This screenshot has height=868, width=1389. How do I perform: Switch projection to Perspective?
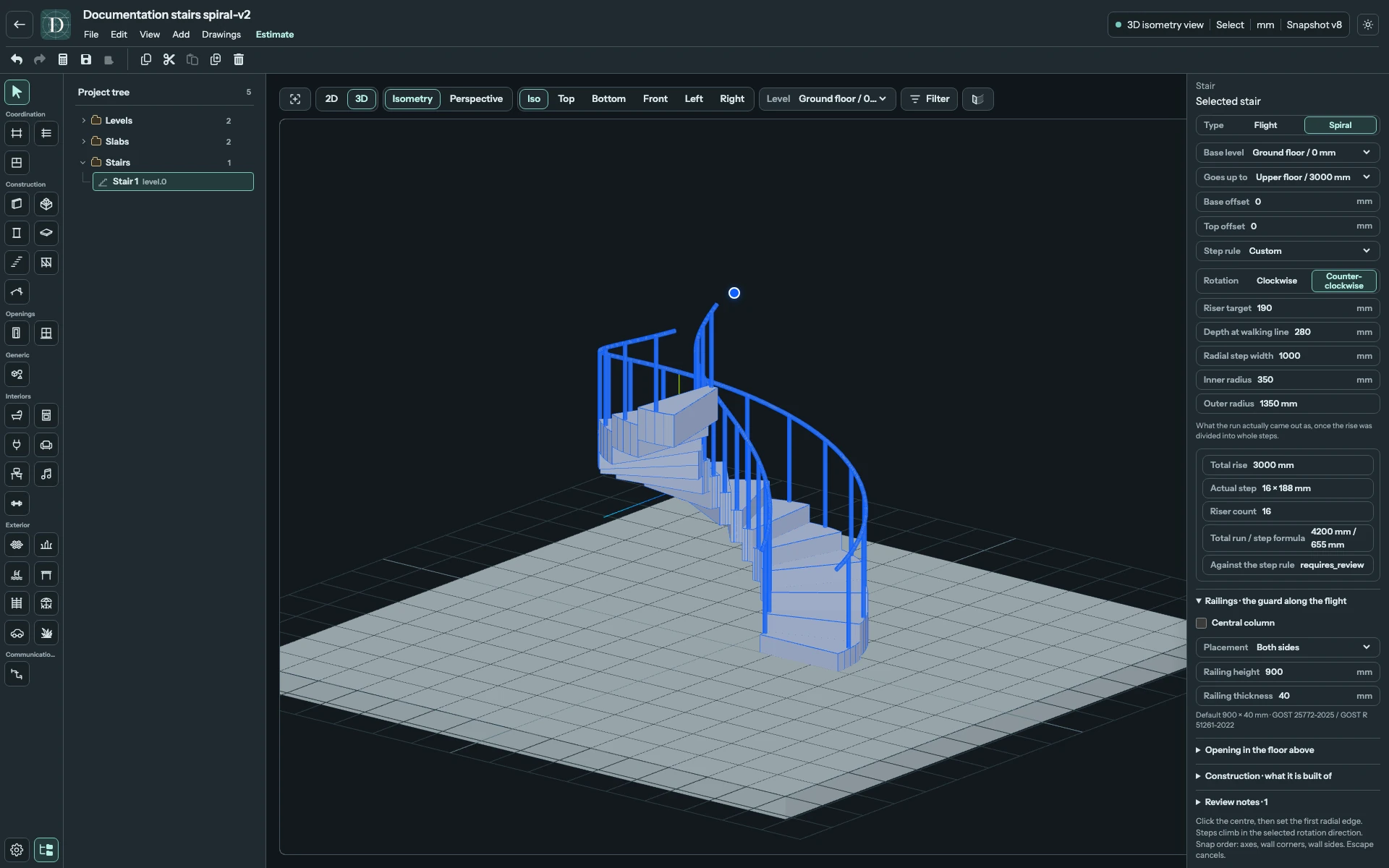[476, 99]
